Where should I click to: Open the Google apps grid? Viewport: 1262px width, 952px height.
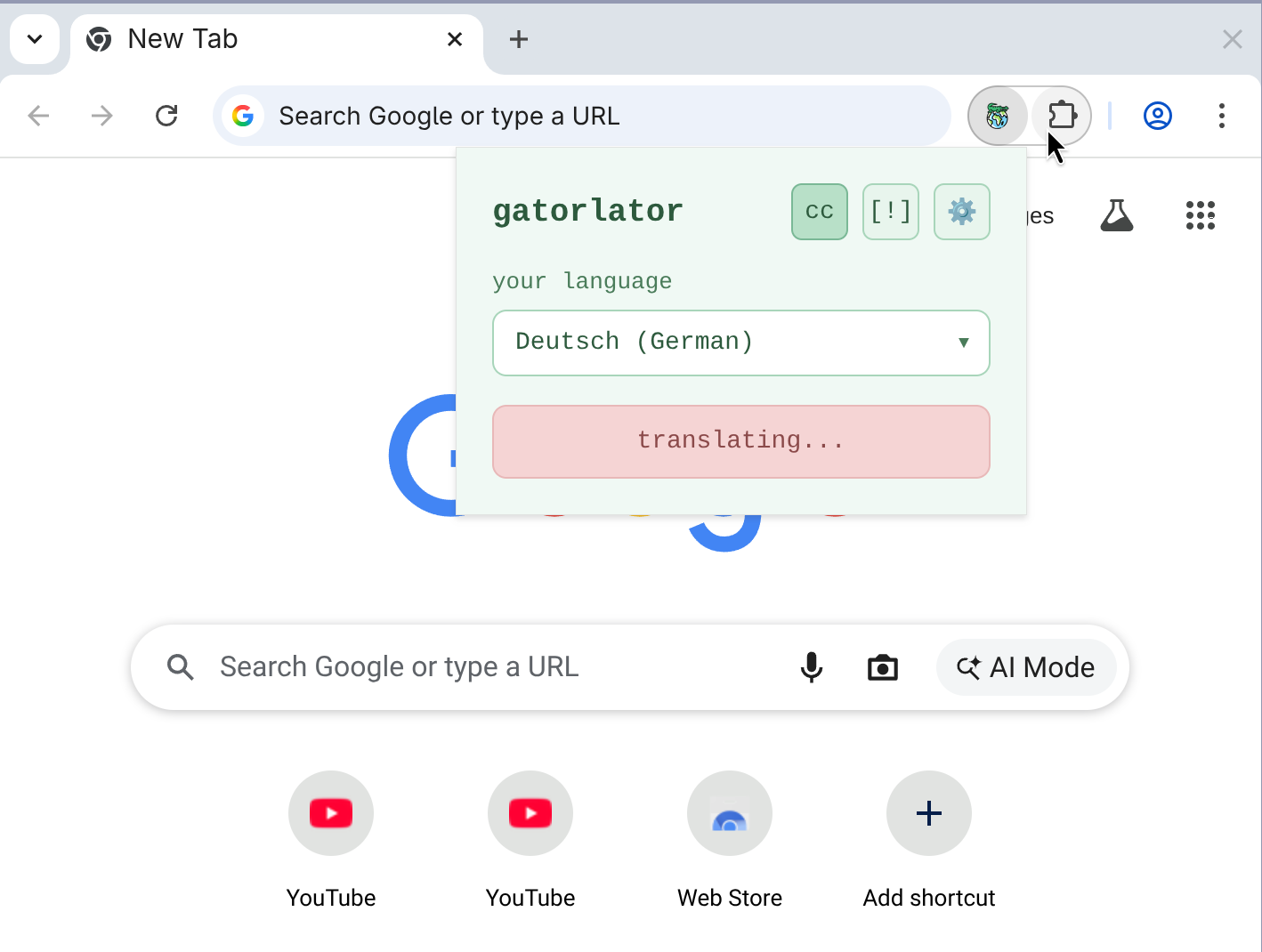pos(1200,215)
